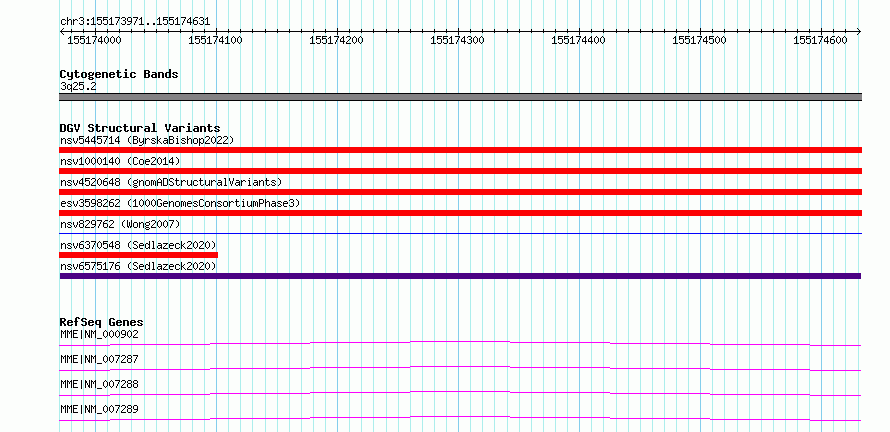Click the red bar under esv3598262
This screenshot has width=890, height=432.
[460, 213]
